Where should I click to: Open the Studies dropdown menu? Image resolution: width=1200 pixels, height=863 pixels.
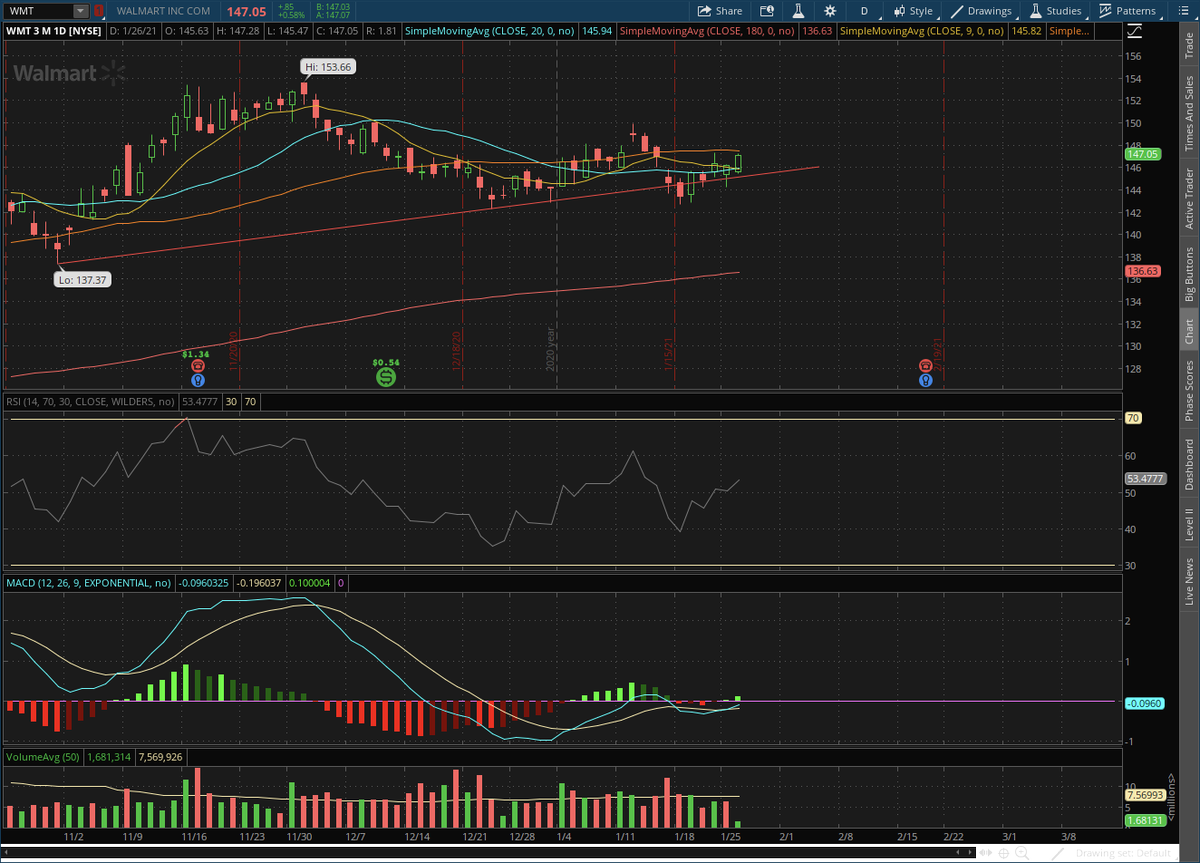1054,11
